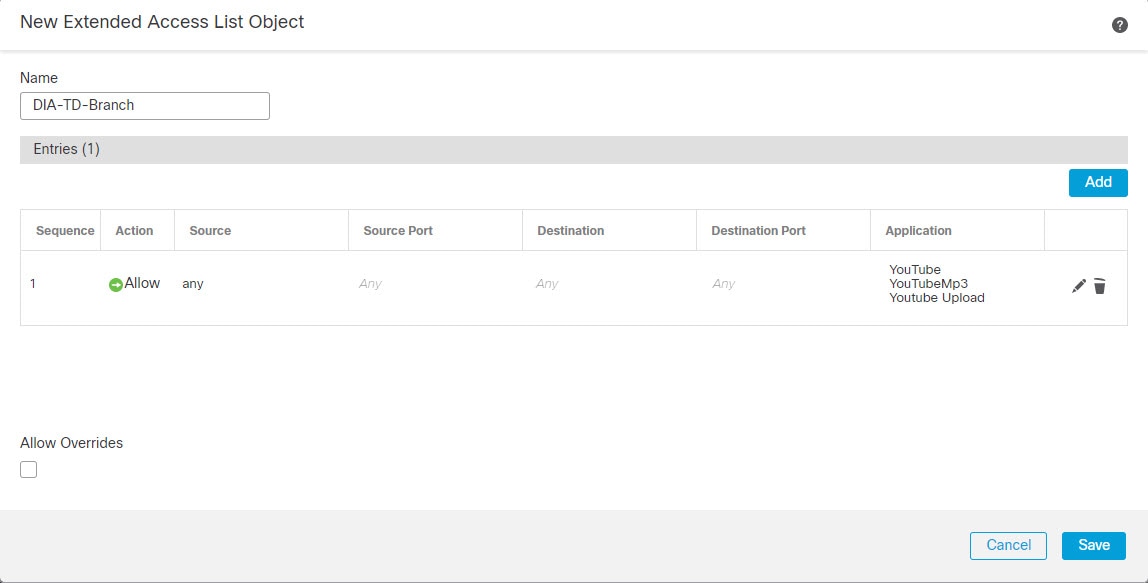
Task: Select the edit pencil in the entries table
Action: [x=1079, y=285]
